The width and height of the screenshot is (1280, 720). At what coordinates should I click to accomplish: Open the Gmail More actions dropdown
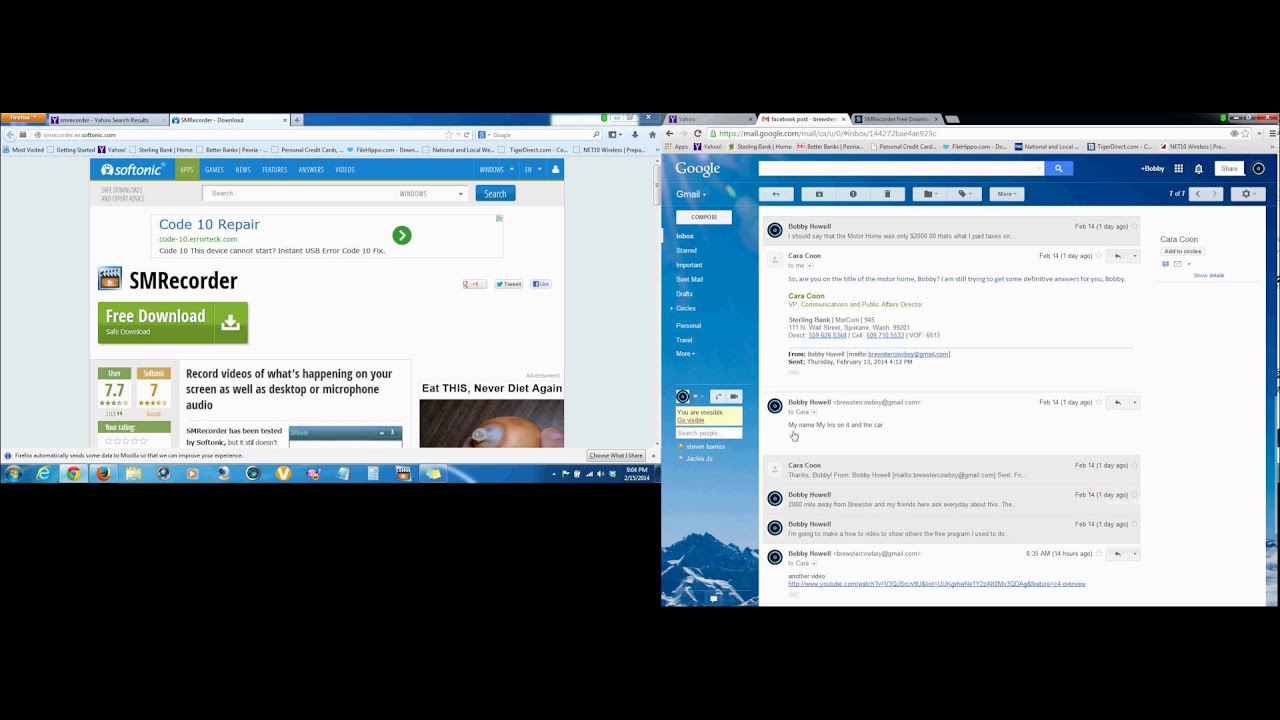pyautogui.click(x=1006, y=194)
